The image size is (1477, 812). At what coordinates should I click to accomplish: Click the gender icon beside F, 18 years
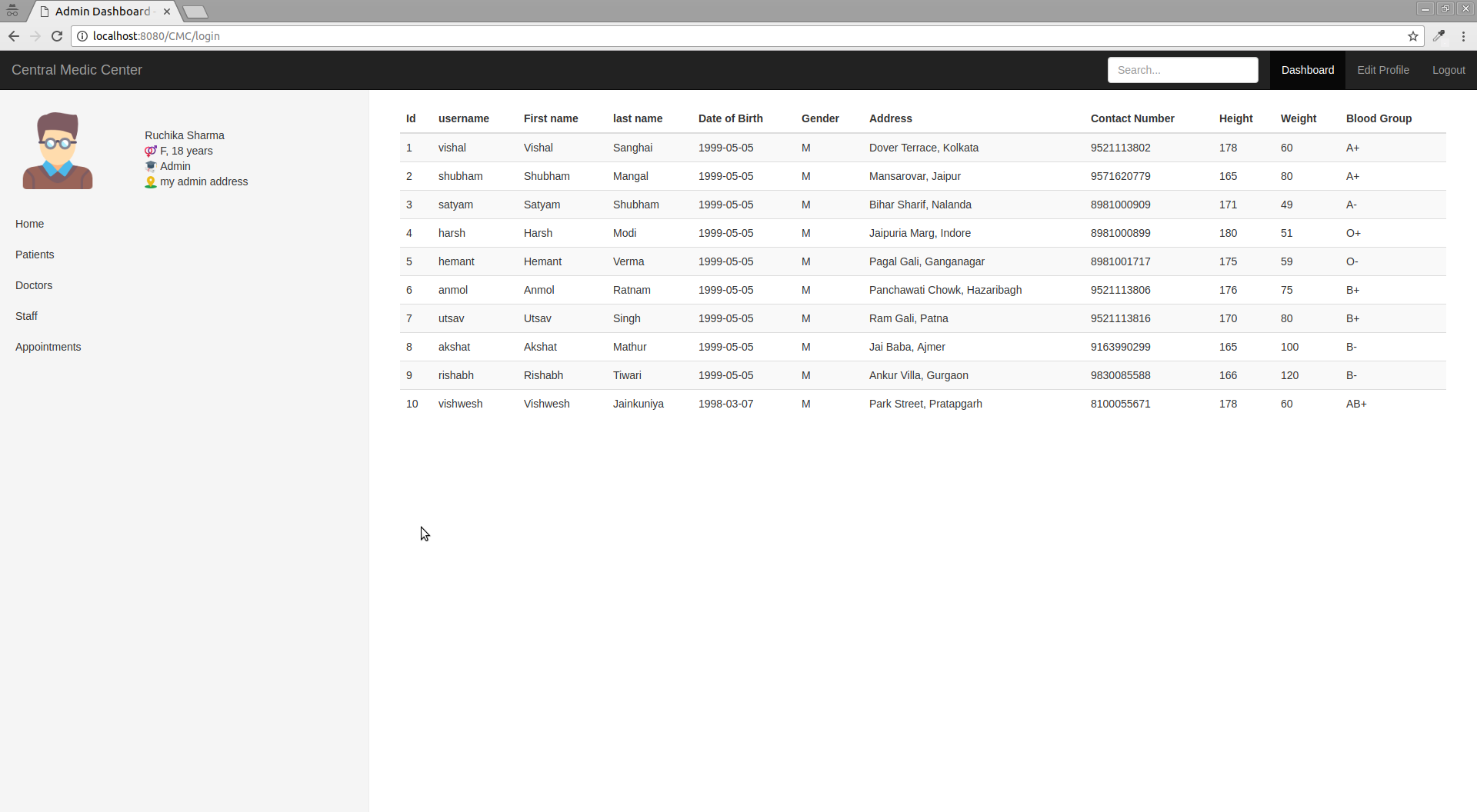tap(151, 151)
